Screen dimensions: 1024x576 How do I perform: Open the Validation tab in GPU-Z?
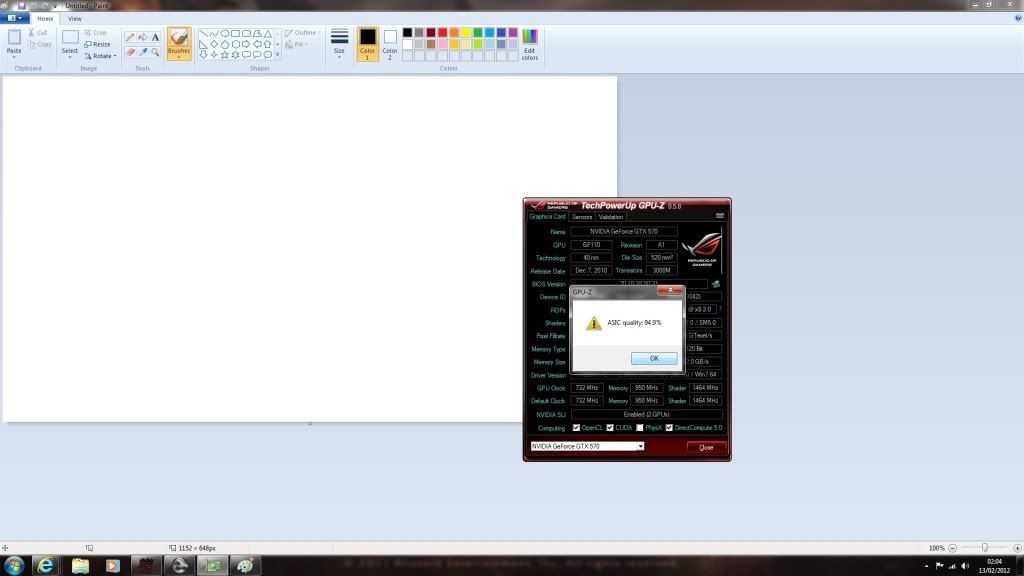point(611,217)
